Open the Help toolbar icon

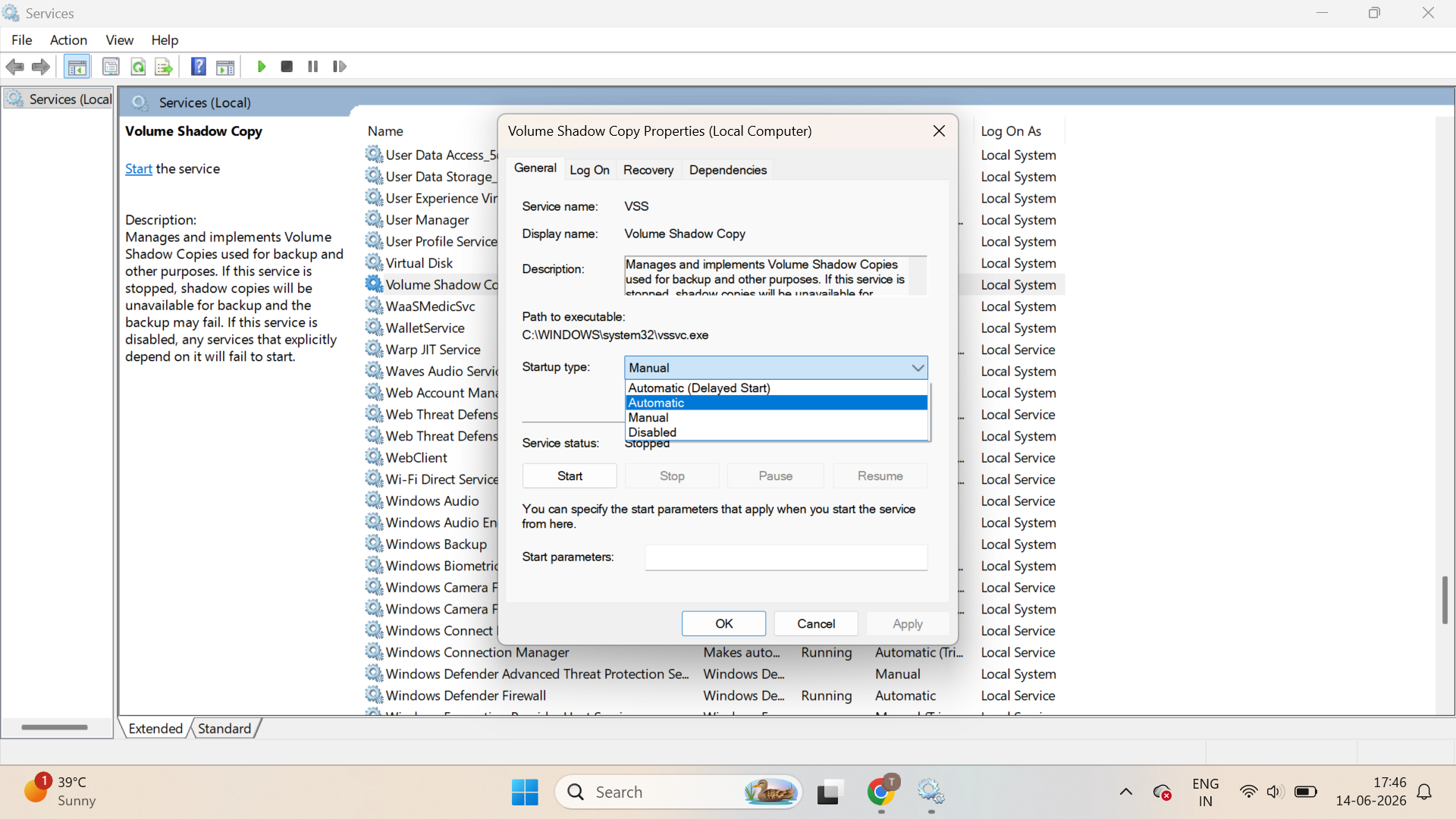point(198,67)
